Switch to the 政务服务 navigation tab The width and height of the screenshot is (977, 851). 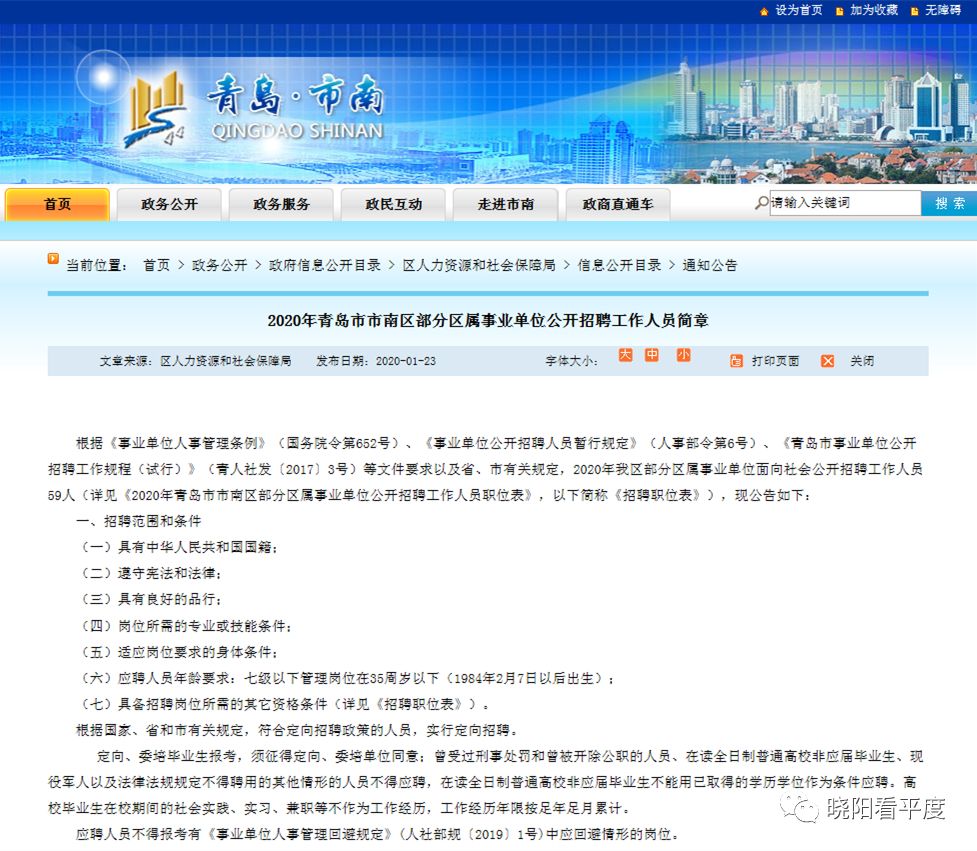[281, 204]
